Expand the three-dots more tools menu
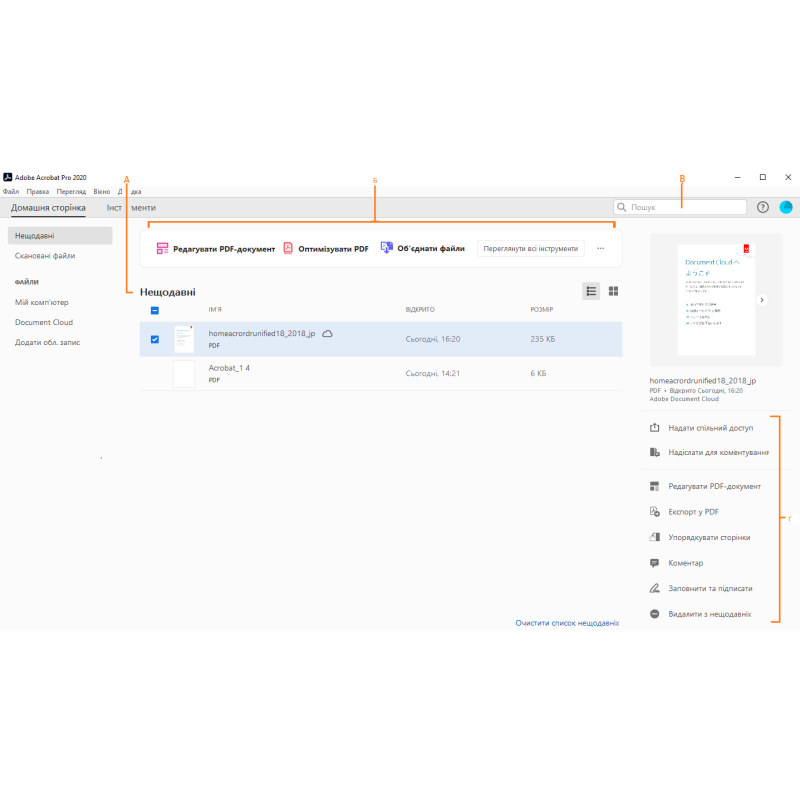This screenshot has width=800, height=800. coord(601,248)
